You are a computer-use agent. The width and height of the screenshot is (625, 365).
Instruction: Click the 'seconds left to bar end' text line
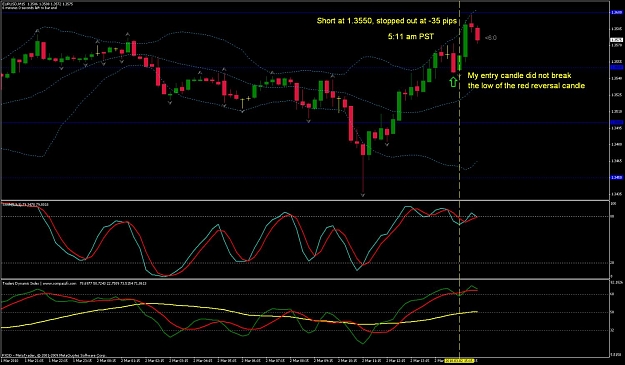29,8
